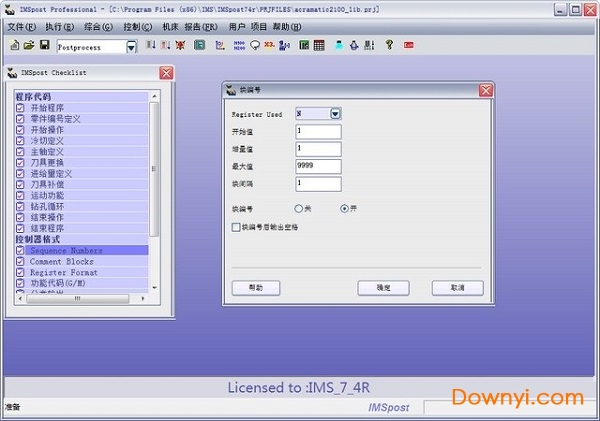This screenshot has height=421, width=600.
Task: Click the red bars with down-arrow toolbar icon
Action: pyautogui.click(x=165, y=45)
